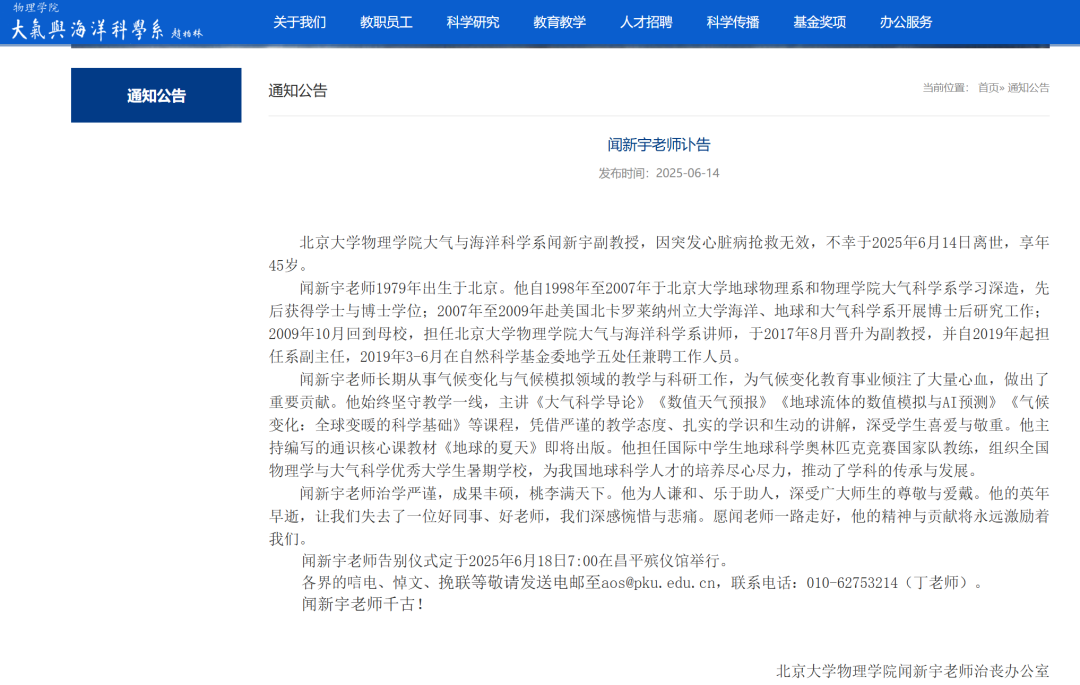Click the article title 闻新宇老师讣告
Viewport: 1080px width, 685px height.
tap(659, 145)
